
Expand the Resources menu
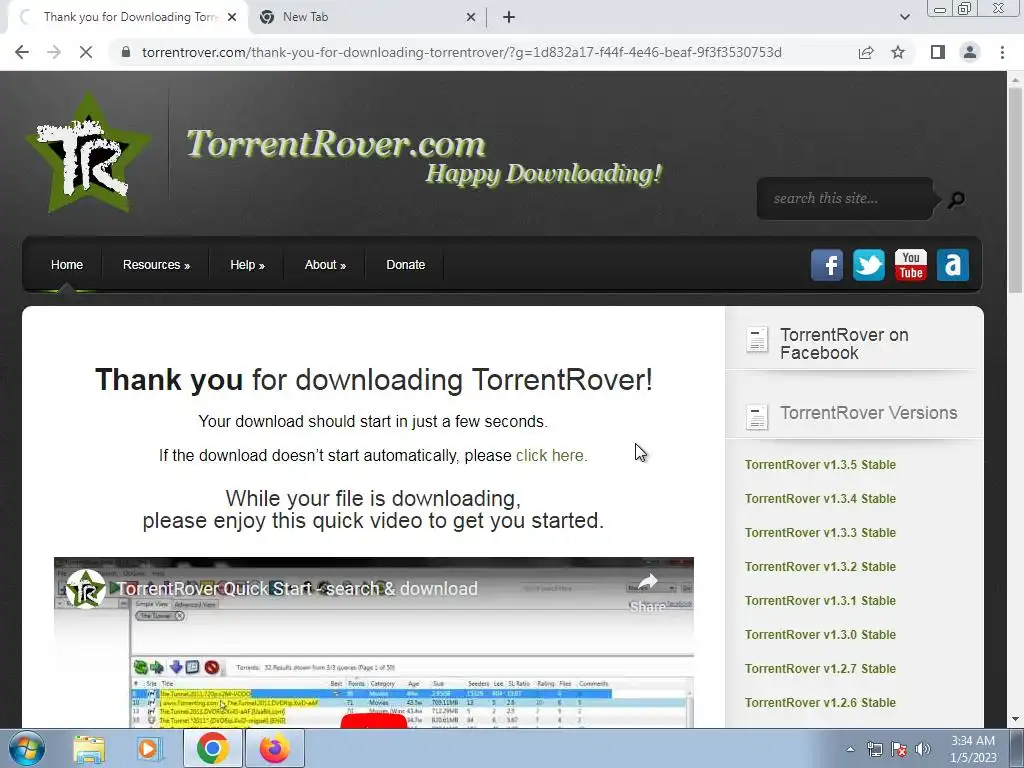(x=156, y=264)
